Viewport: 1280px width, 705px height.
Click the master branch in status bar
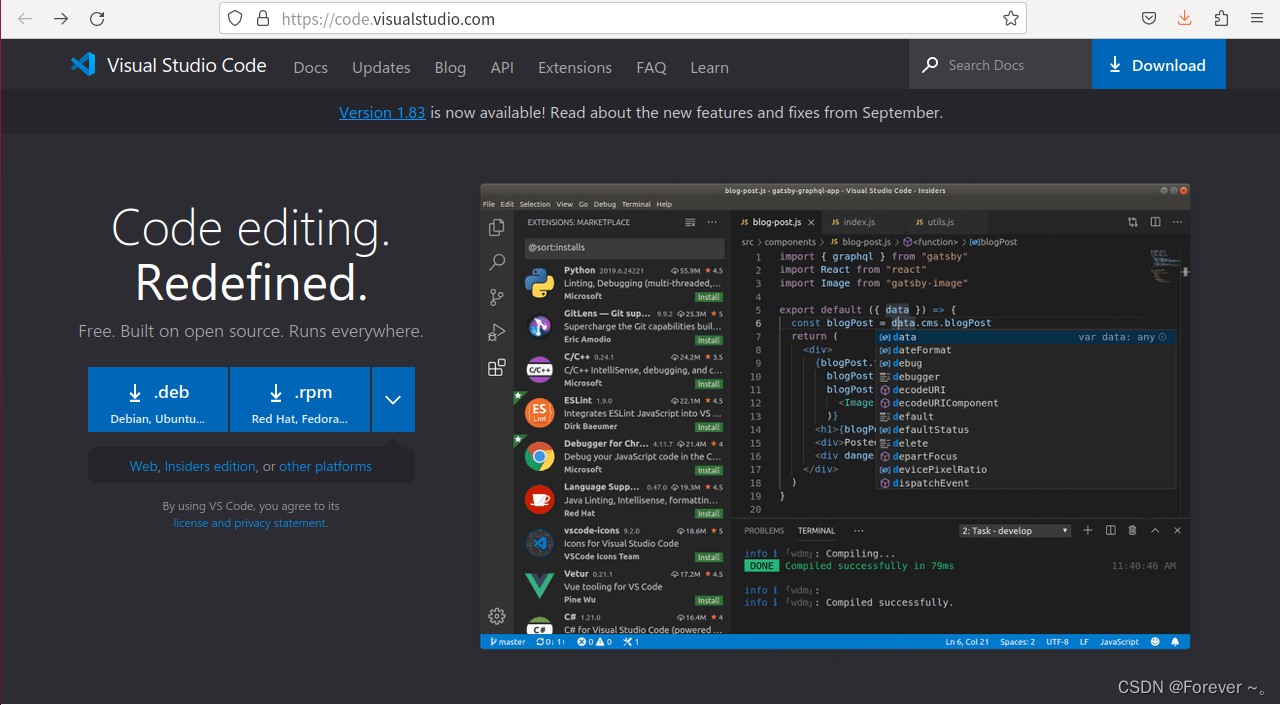coord(507,642)
